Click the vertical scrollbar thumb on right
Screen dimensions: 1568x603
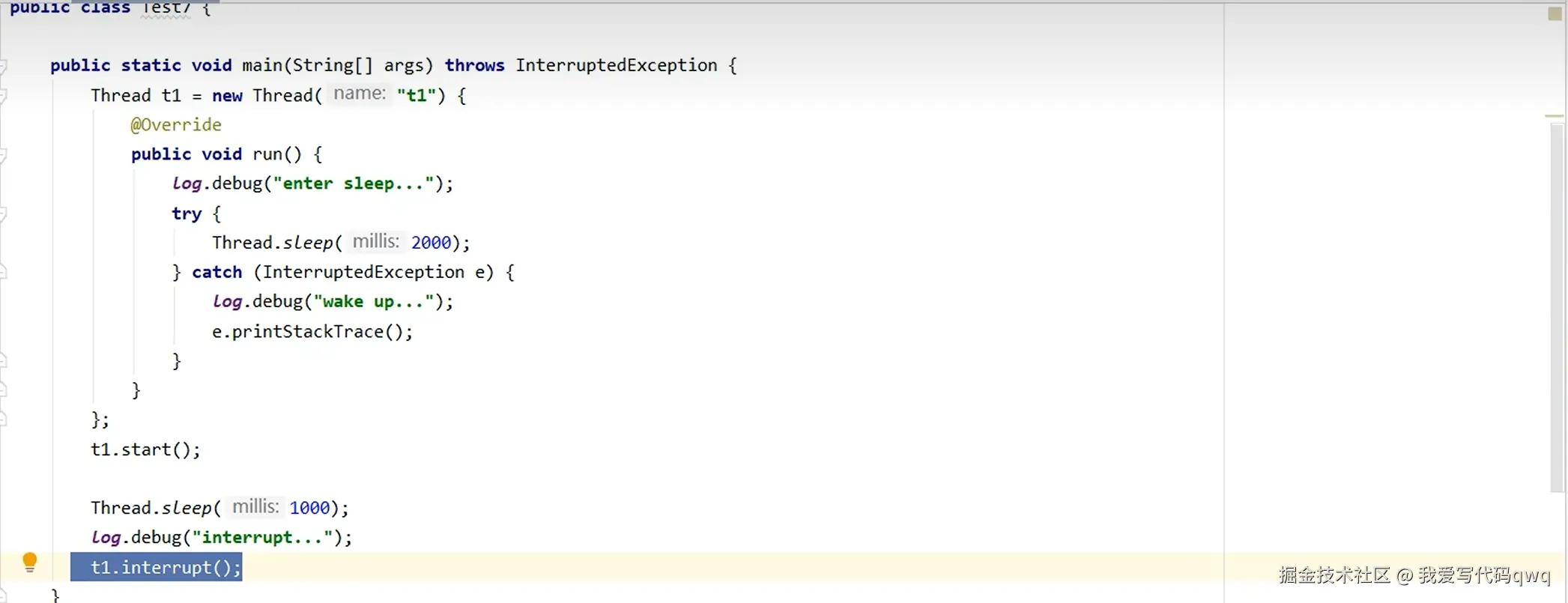[1557, 307]
